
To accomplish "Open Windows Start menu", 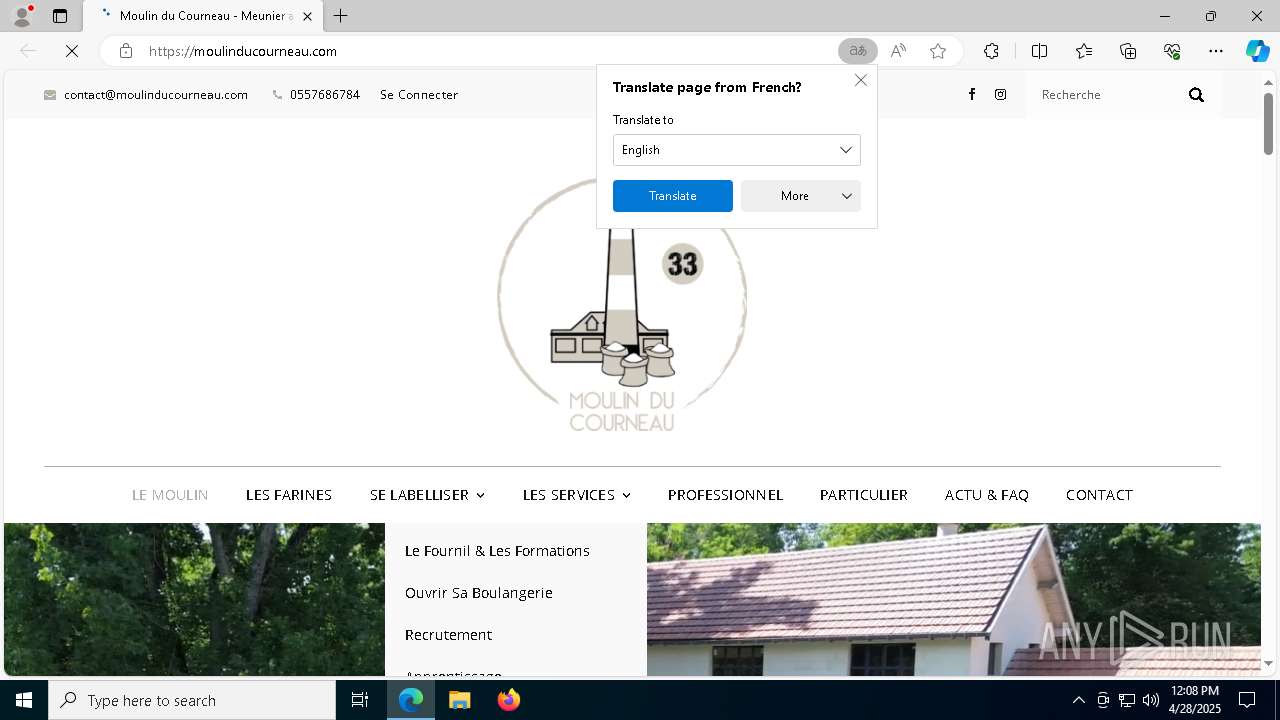I will [24, 700].
